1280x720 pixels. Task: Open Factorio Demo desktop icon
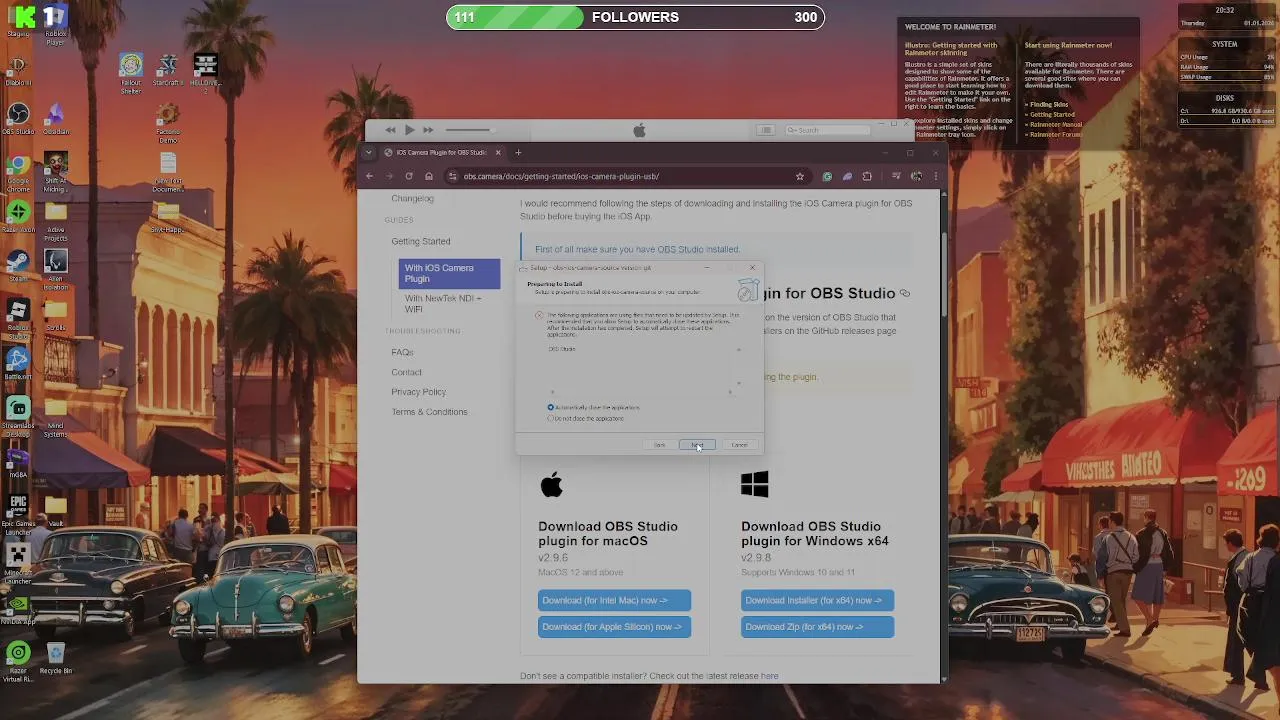168,124
